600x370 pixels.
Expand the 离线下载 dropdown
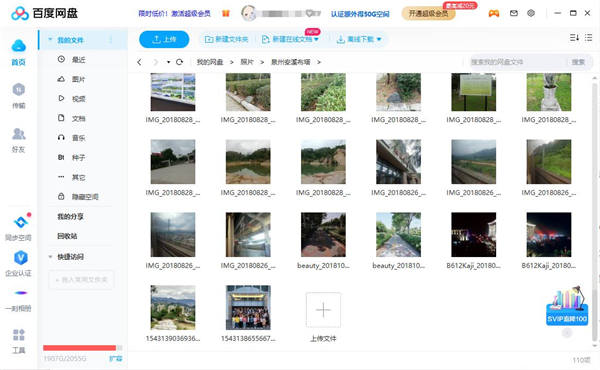[x=379, y=39]
